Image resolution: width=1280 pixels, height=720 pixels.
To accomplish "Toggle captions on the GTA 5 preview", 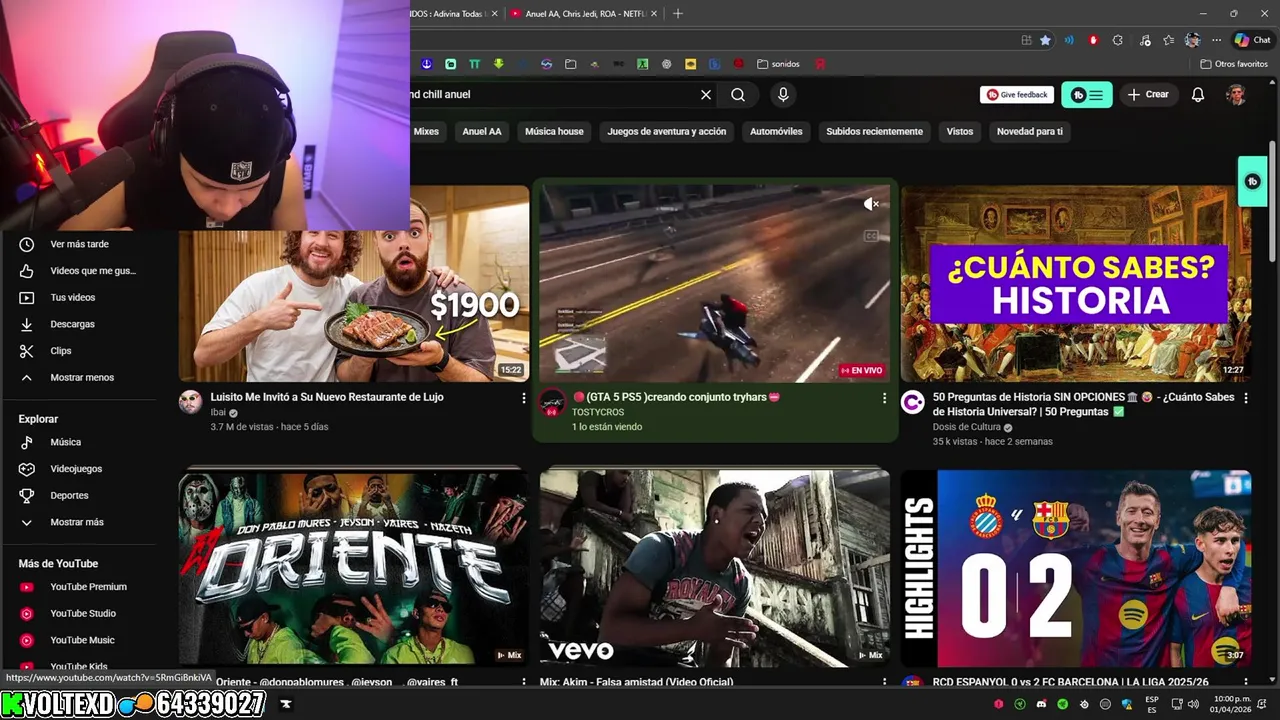I will [x=871, y=236].
